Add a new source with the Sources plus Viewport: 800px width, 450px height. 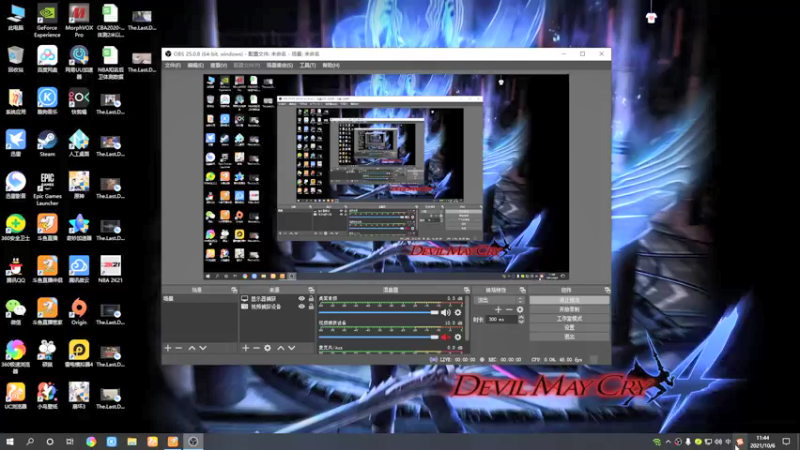tap(245, 348)
